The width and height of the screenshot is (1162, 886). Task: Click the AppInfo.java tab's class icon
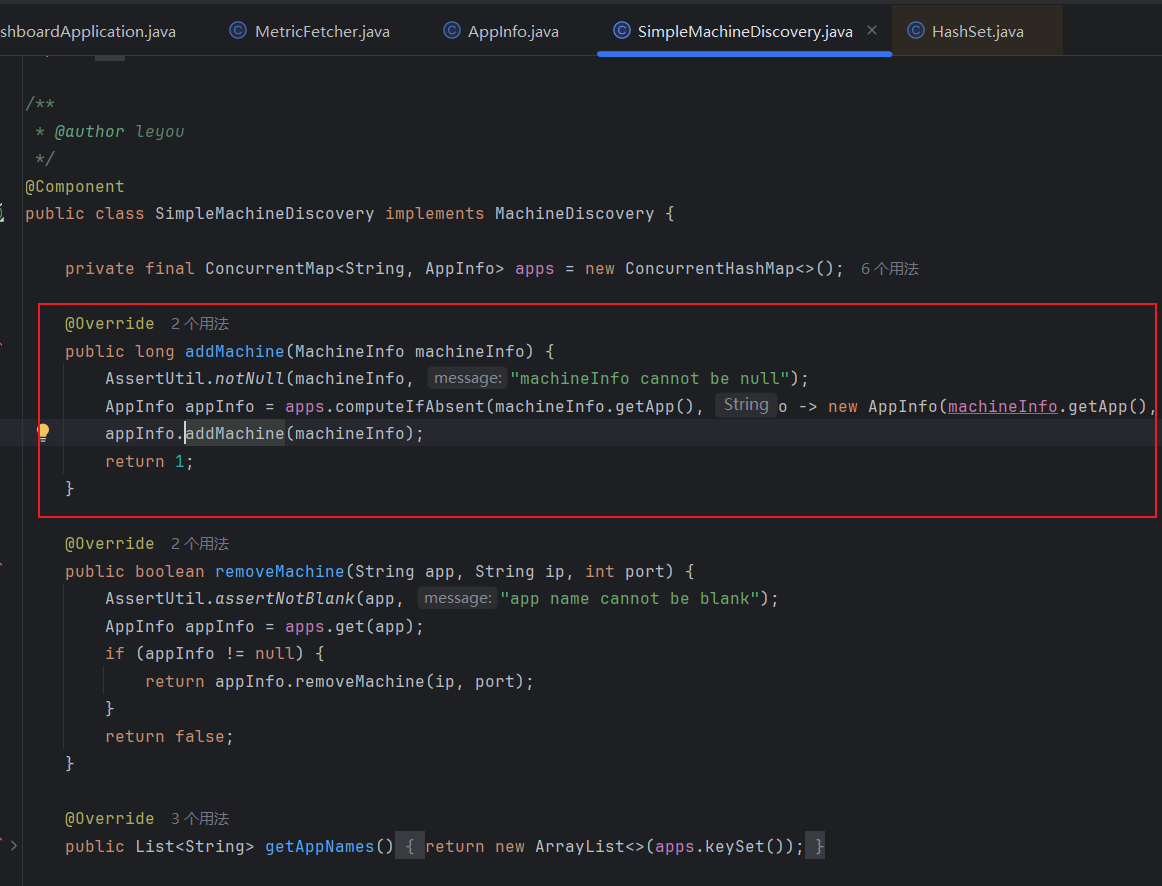coord(451,31)
